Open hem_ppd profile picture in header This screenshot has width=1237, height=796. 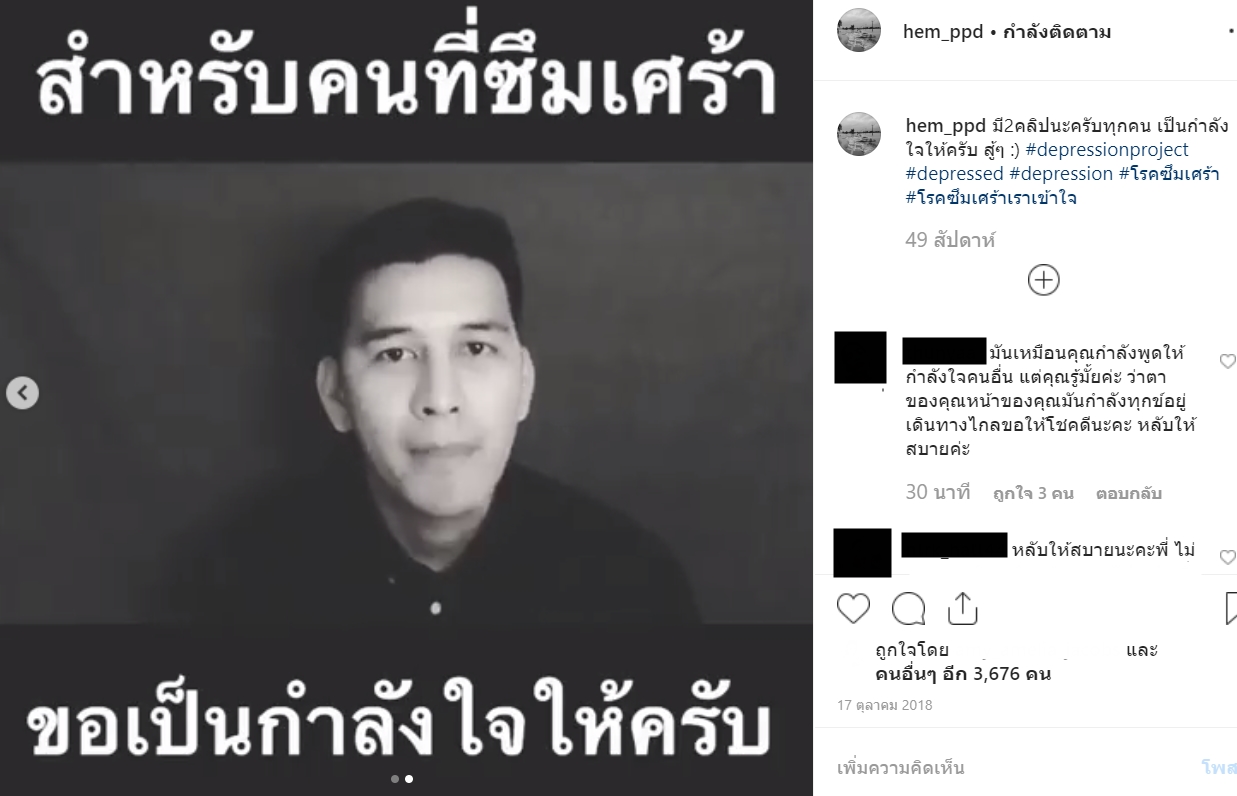pyautogui.click(x=859, y=30)
